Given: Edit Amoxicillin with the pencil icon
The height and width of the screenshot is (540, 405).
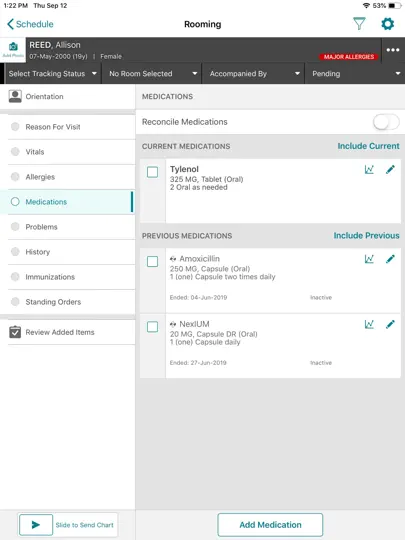Looking at the screenshot, I should click(390, 259).
